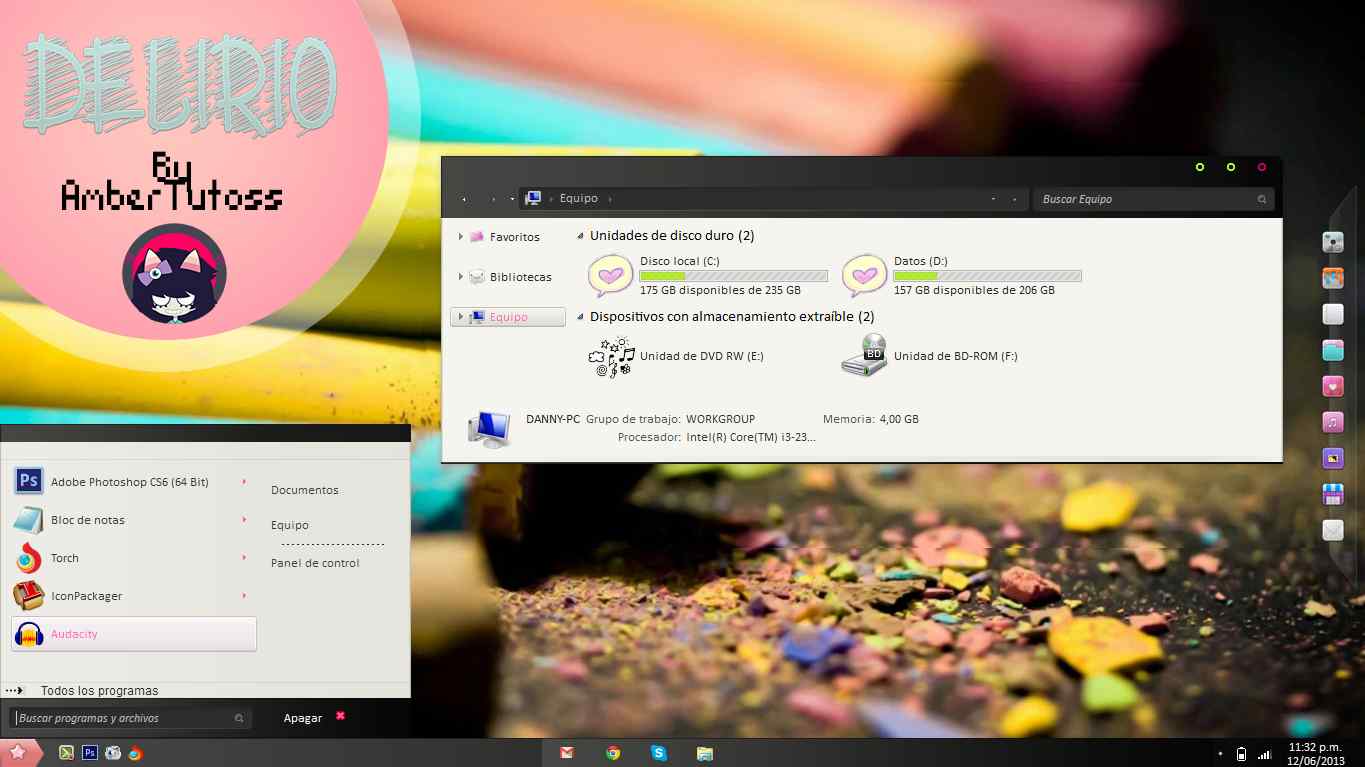Expand the Equipo tree node in the sidebar
Screen dimensions: 1365x767
461,317
